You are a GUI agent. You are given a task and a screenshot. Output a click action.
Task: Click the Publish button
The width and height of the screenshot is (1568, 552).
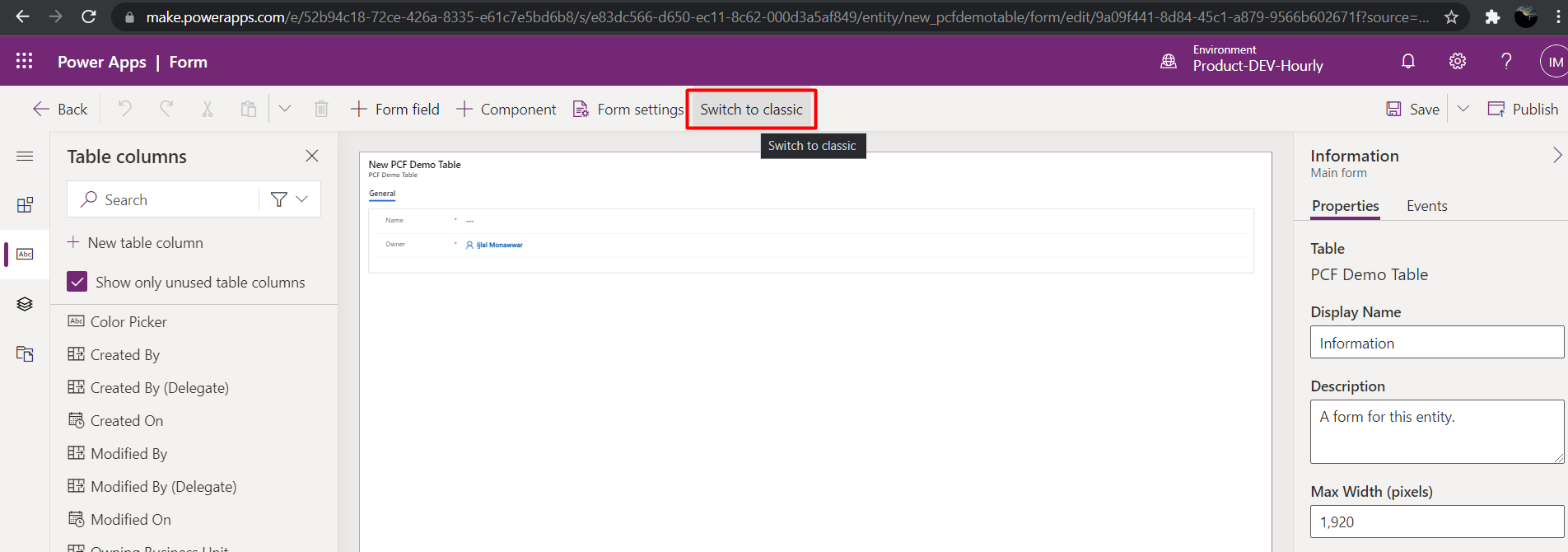(1524, 109)
